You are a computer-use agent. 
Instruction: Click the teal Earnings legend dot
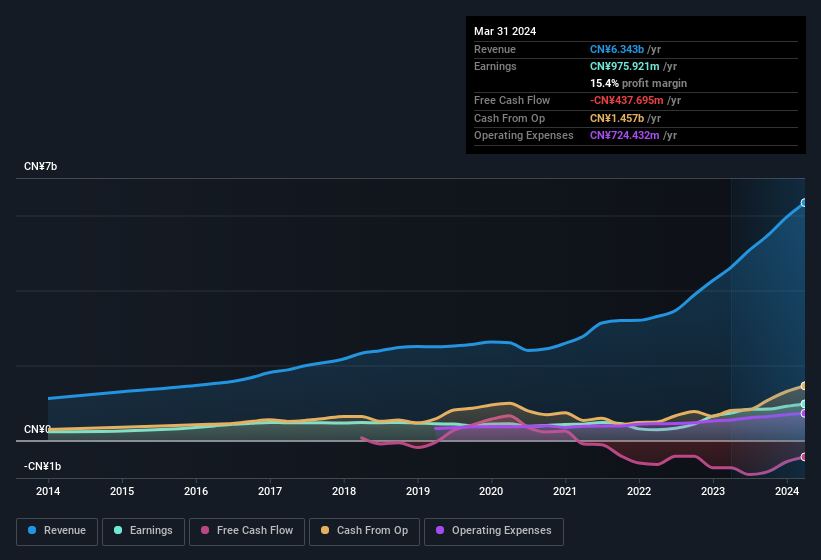(119, 531)
